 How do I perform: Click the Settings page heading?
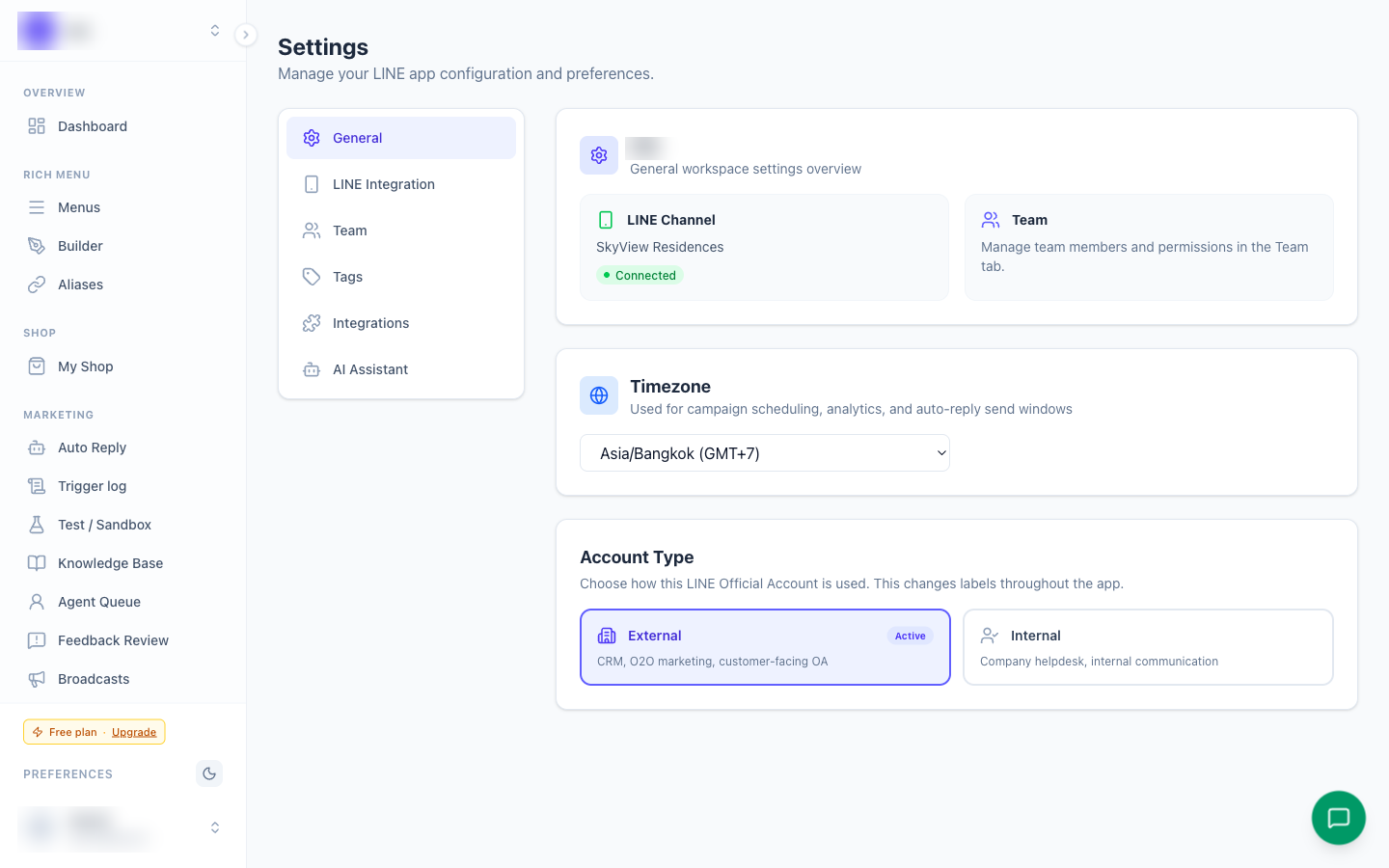click(323, 47)
